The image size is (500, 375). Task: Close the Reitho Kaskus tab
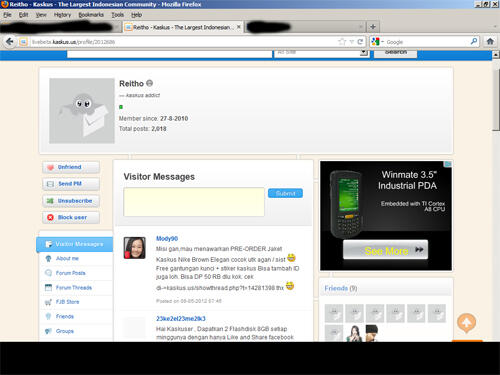239,27
